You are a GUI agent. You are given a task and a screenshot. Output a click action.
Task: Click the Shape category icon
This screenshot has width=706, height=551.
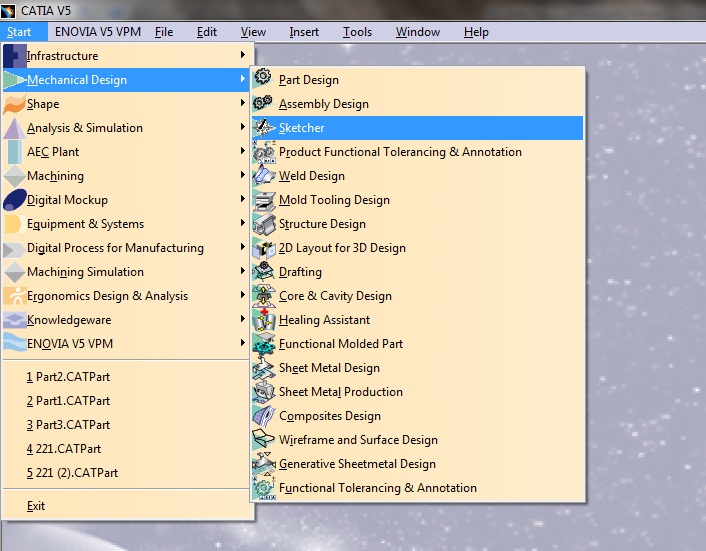click(x=14, y=104)
